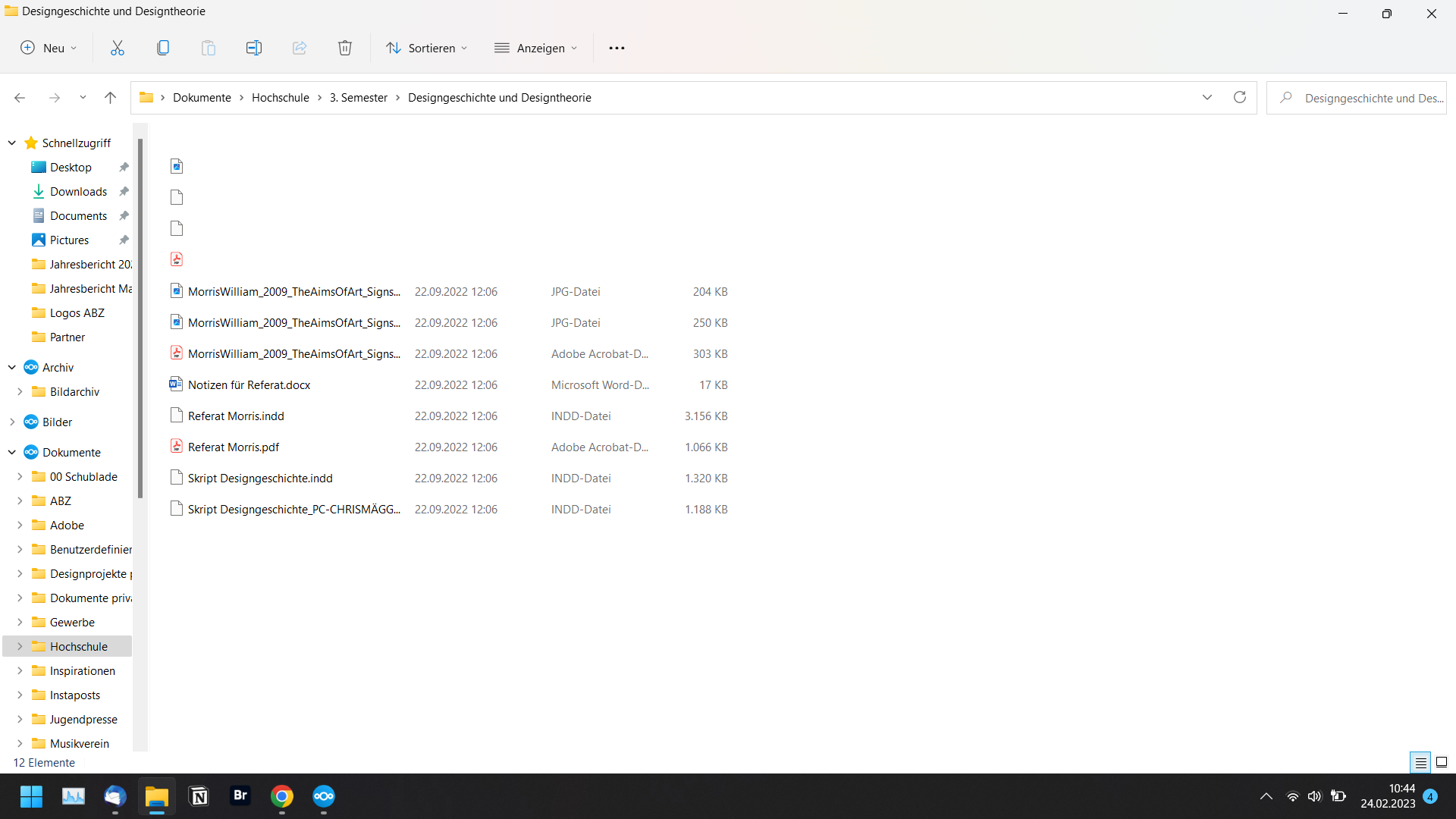Click the Rename icon in toolbar

tap(254, 48)
